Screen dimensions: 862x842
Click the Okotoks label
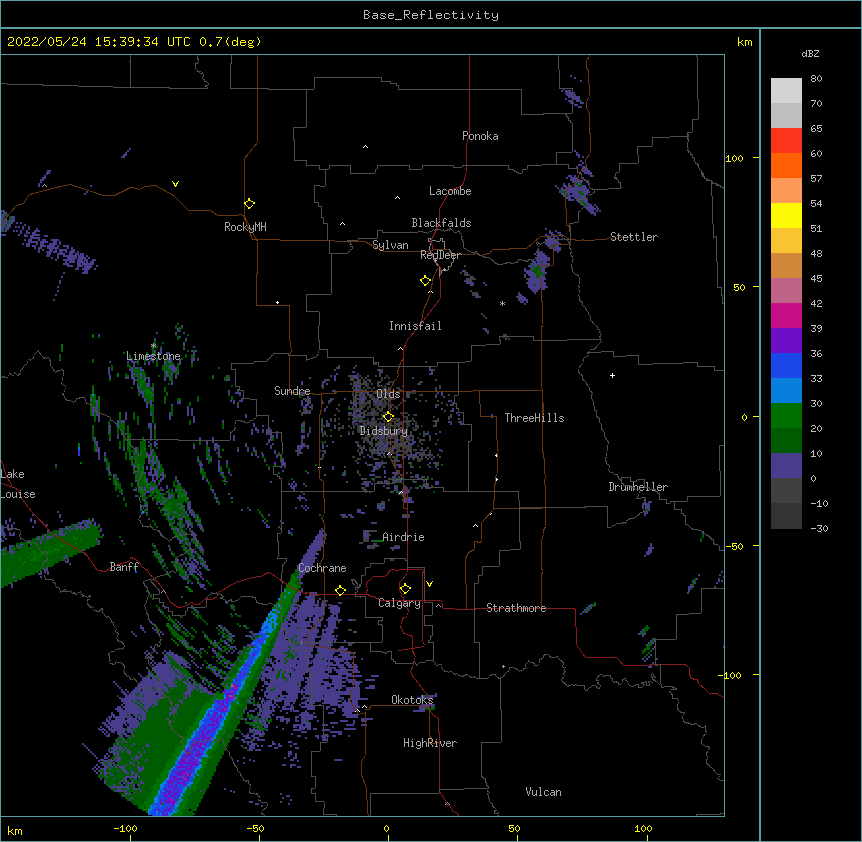click(x=412, y=700)
